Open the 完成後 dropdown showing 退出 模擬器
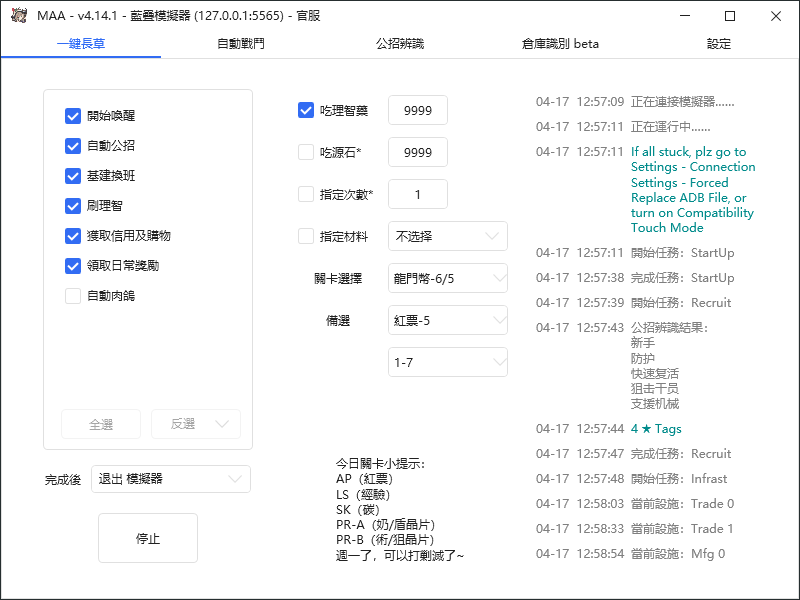Image resolution: width=800 pixels, height=600 pixels. [x=171, y=479]
